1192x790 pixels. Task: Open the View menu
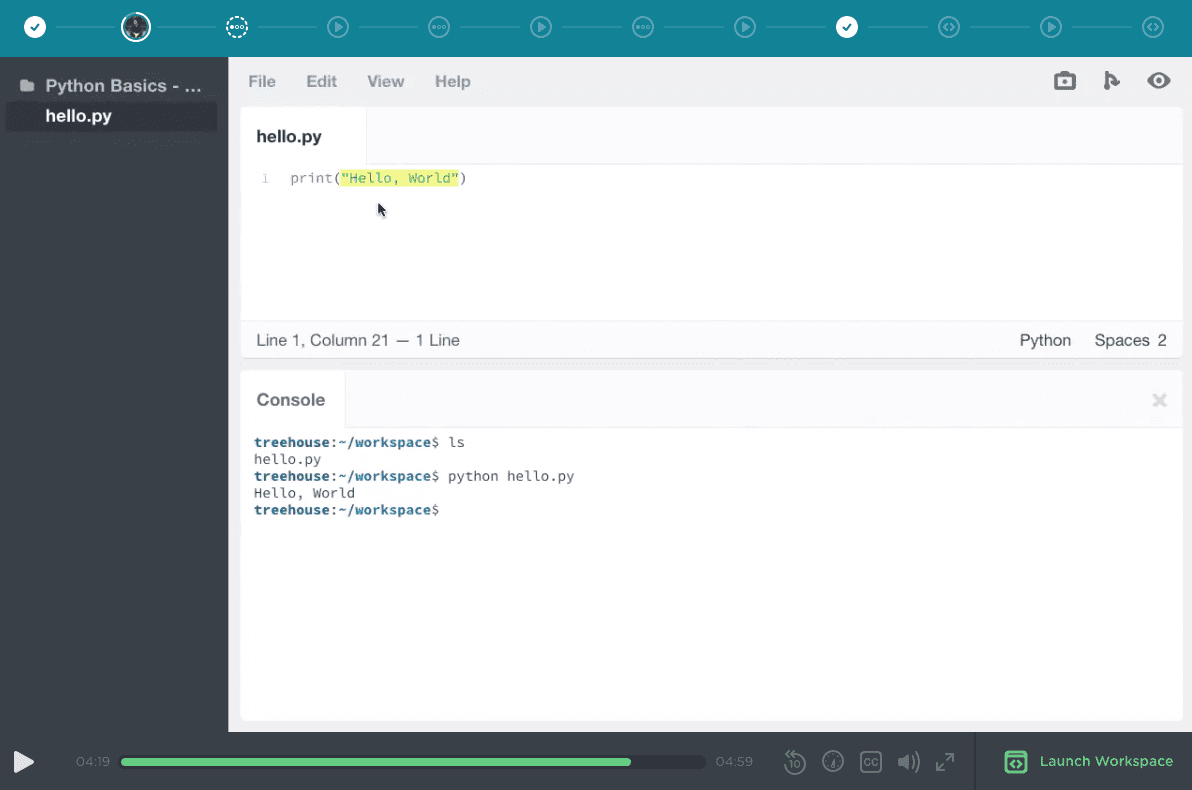pos(385,82)
